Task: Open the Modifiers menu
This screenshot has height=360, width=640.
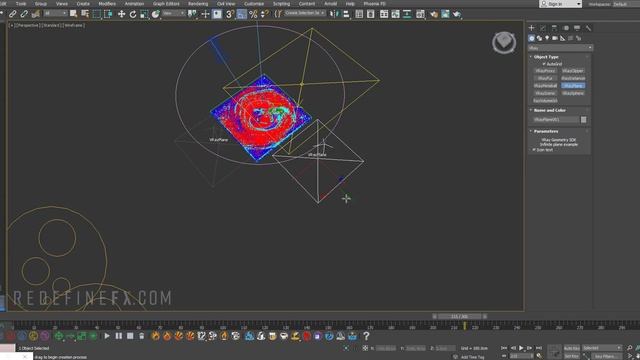Action: (x=107, y=4)
